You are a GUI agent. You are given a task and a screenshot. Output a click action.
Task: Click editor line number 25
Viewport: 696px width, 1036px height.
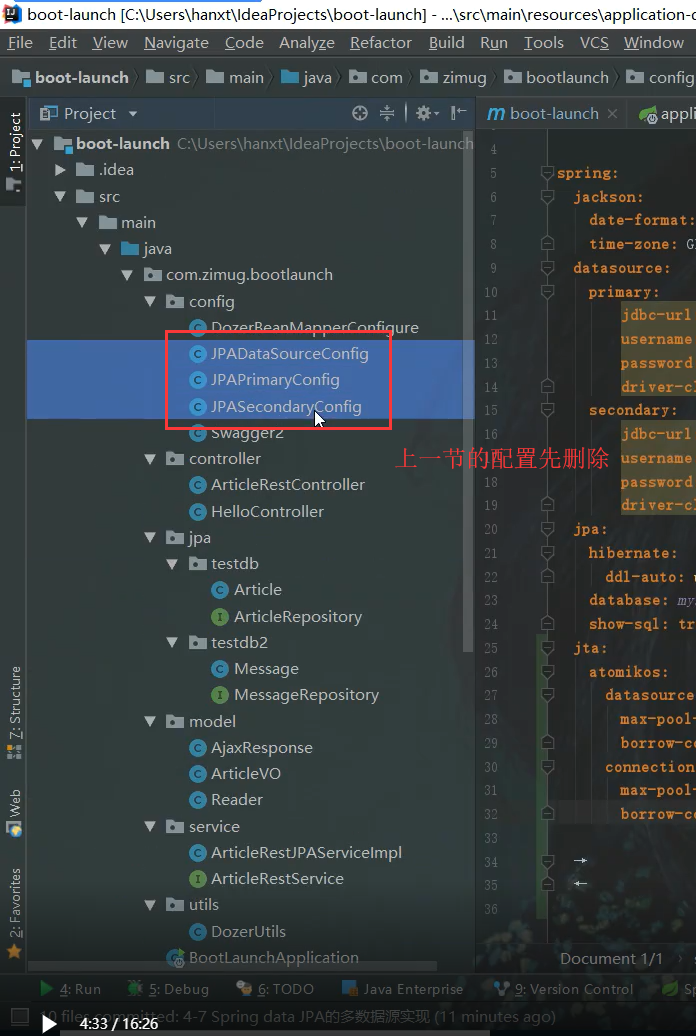click(x=490, y=648)
